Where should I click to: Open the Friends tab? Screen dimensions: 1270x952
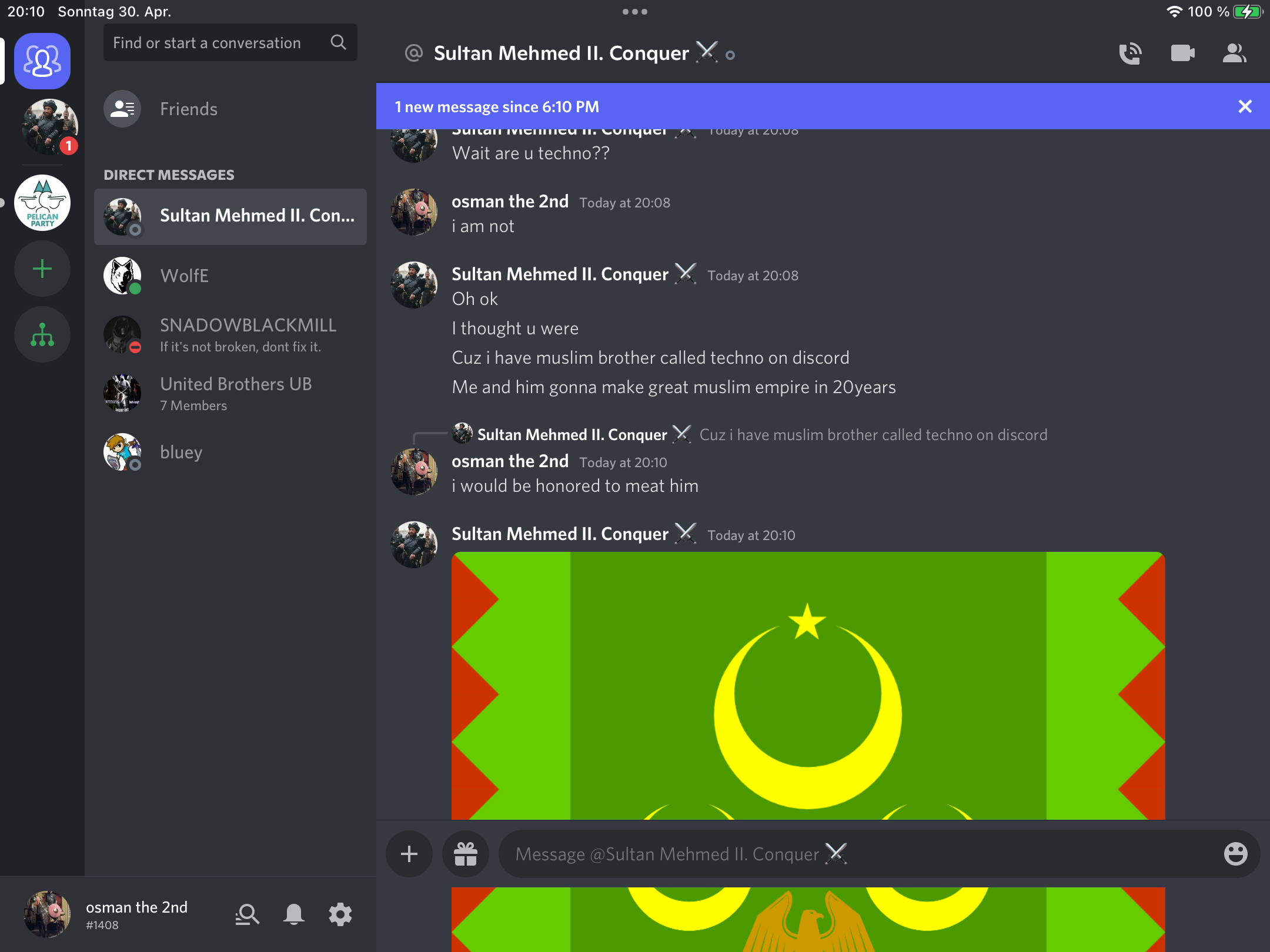tap(188, 109)
